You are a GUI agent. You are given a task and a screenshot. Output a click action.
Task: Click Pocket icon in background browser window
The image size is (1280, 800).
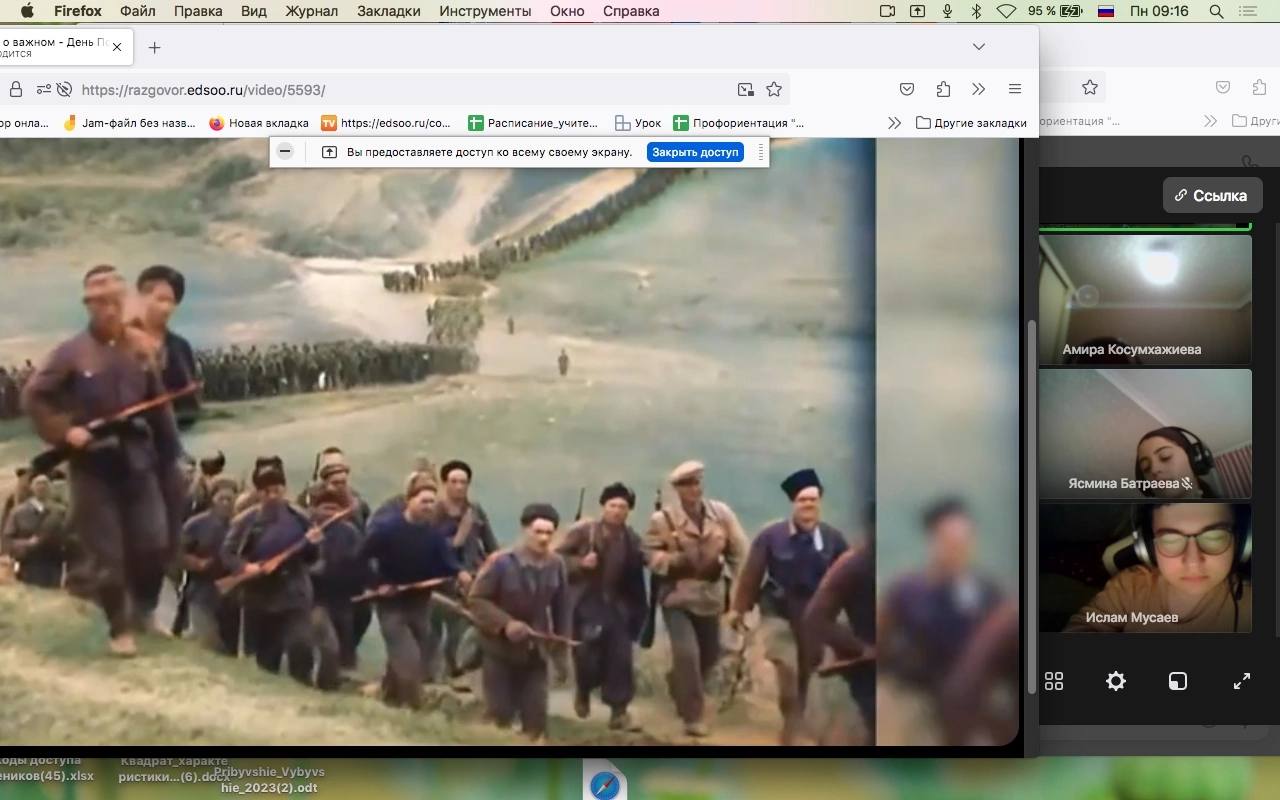click(x=1223, y=88)
